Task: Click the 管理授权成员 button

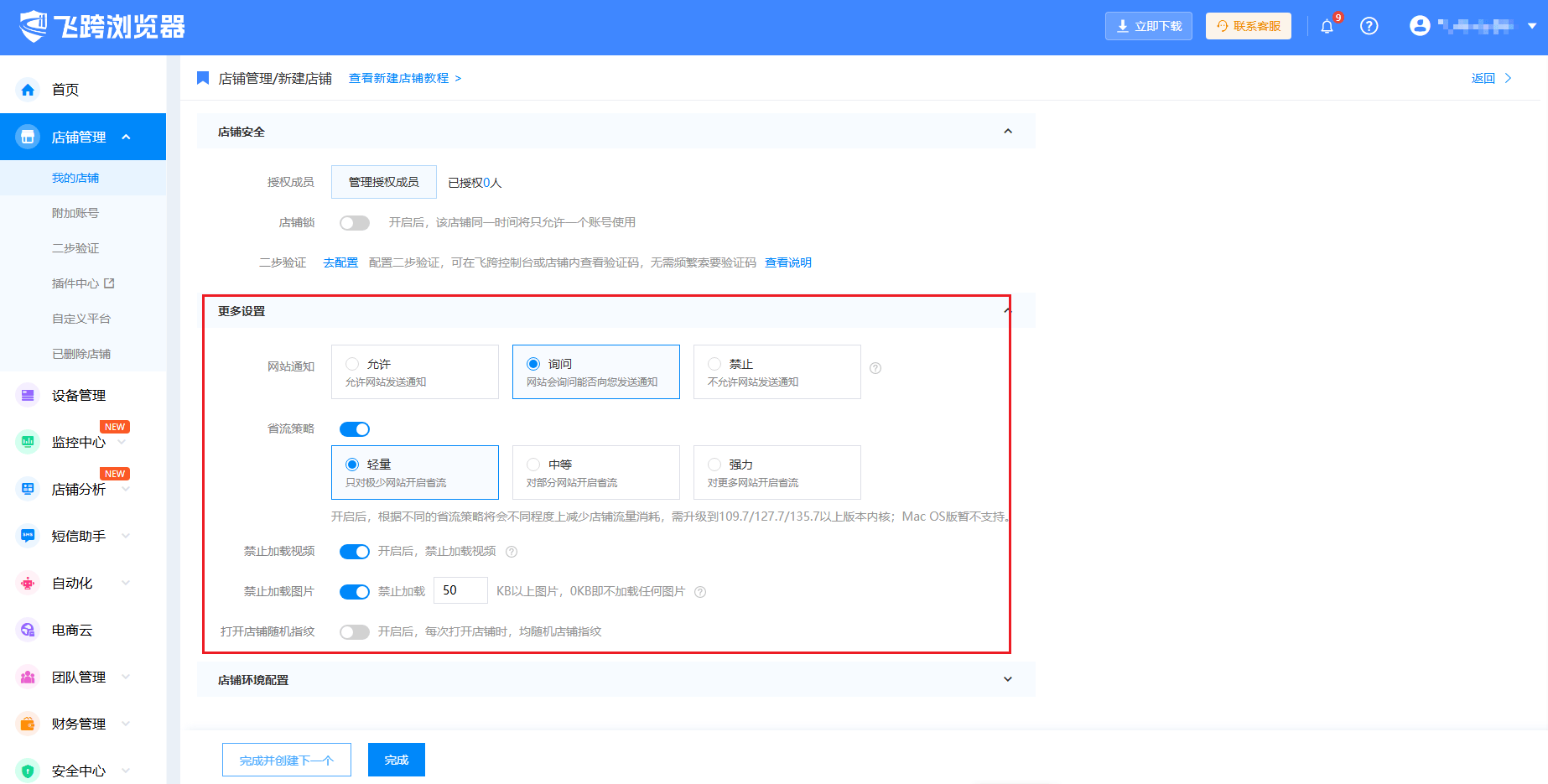Action: click(x=383, y=182)
